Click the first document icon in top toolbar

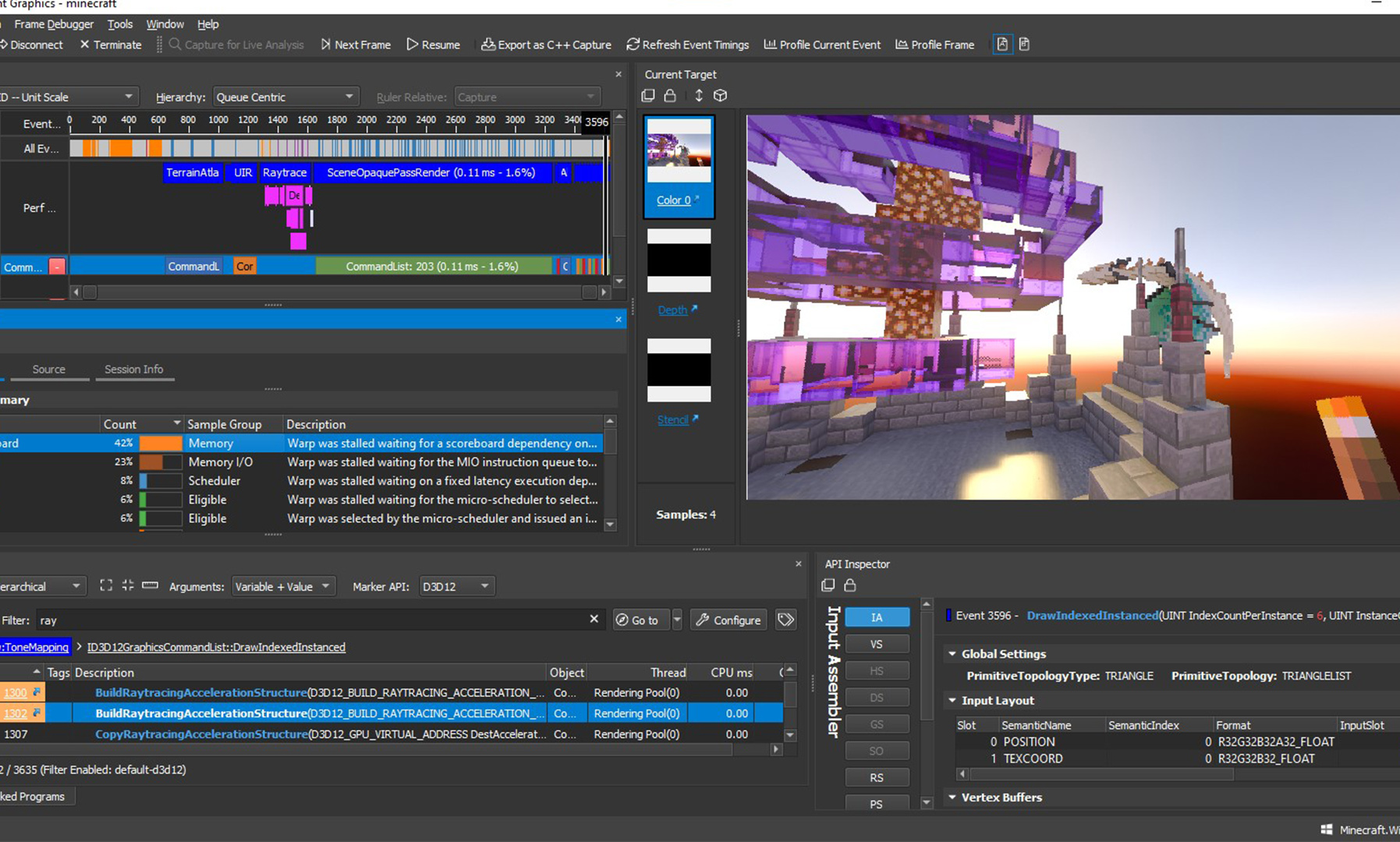(x=1002, y=44)
